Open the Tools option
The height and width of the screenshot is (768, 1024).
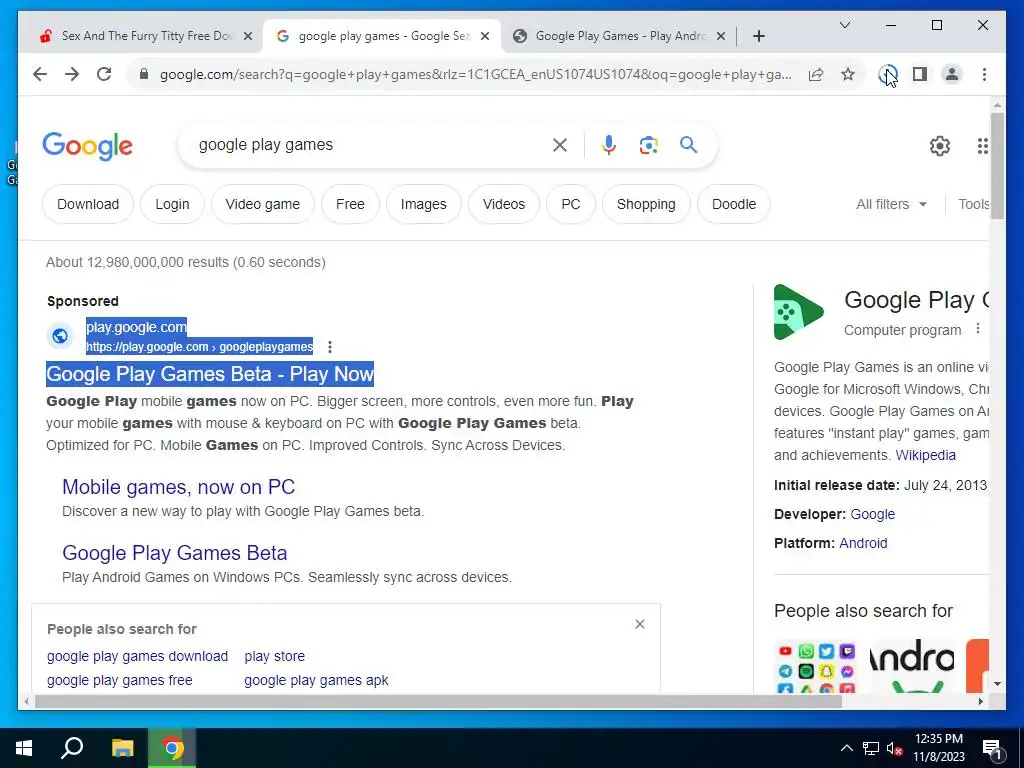tap(973, 204)
